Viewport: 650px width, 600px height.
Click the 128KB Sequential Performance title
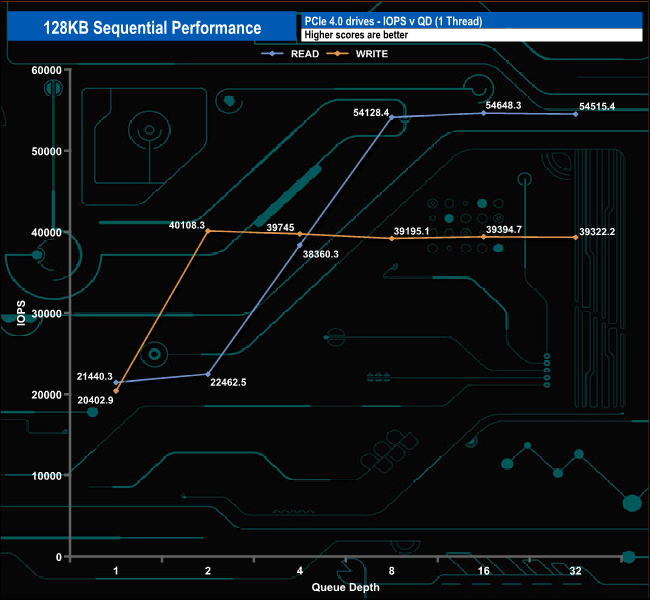point(152,28)
